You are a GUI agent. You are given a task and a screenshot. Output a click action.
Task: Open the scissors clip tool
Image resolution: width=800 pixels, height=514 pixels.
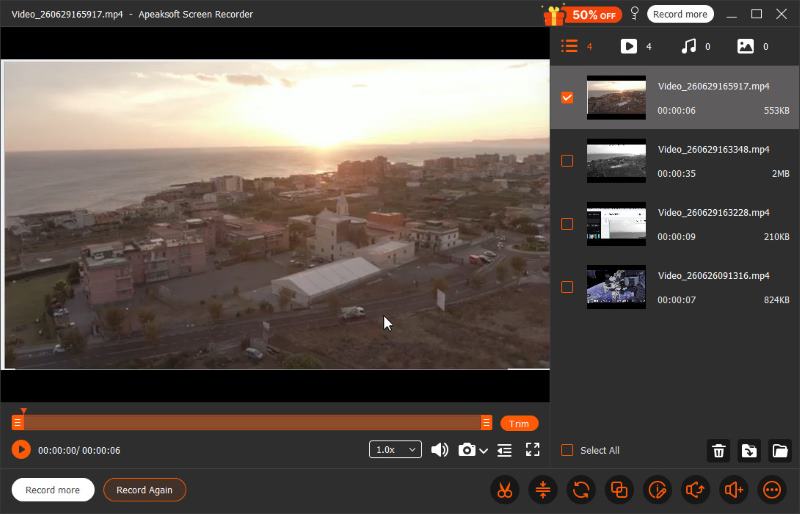coord(505,490)
